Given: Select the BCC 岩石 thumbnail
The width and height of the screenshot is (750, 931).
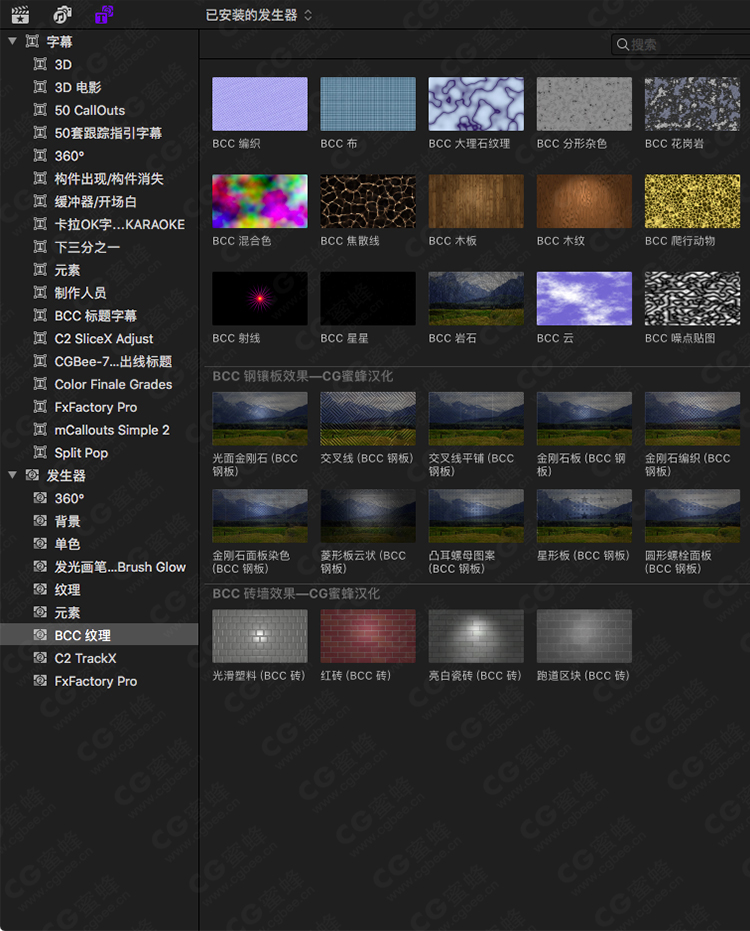Looking at the screenshot, I should [x=476, y=299].
